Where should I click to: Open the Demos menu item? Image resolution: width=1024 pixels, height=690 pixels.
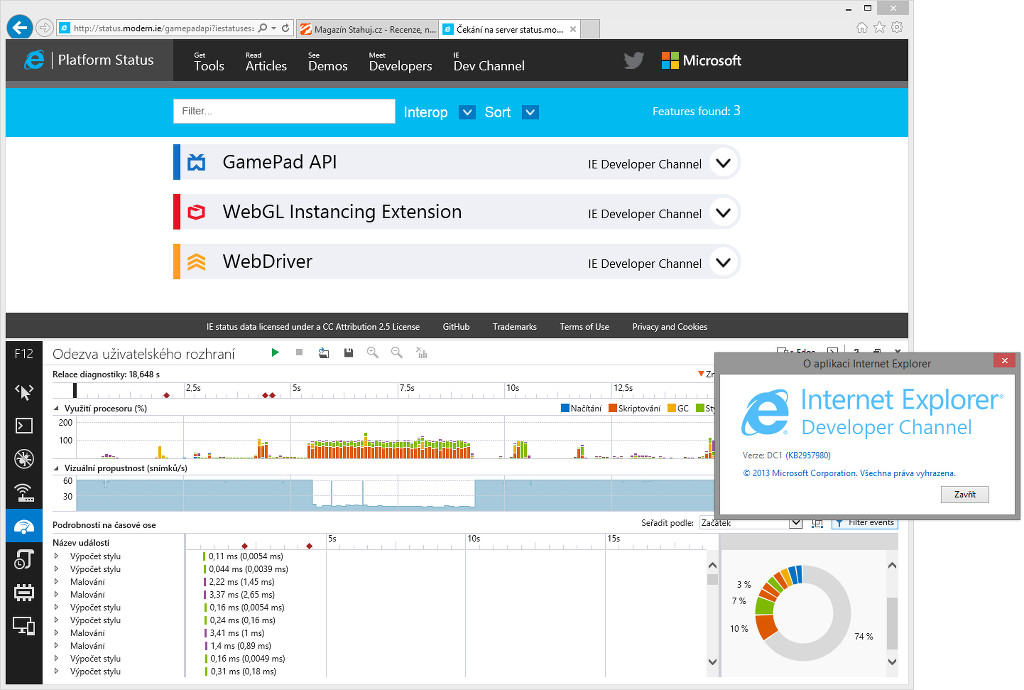tap(328, 62)
